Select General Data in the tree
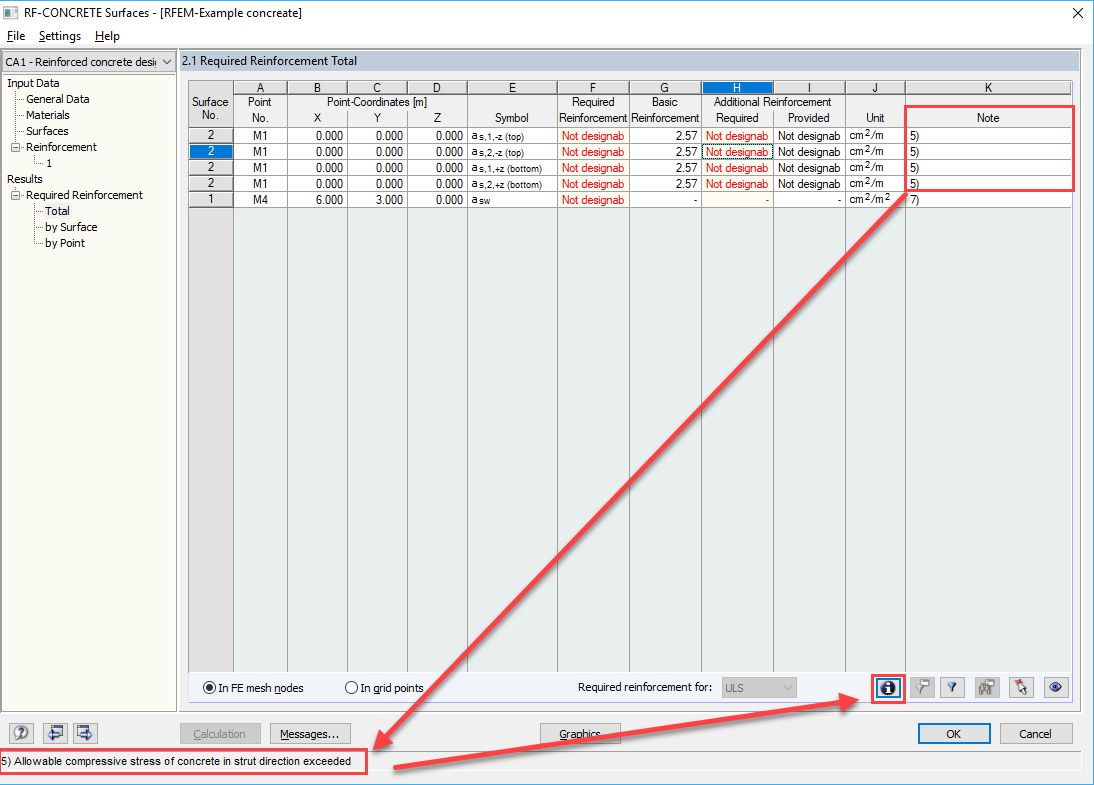The image size is (1094, 785). tap(58, 99)
